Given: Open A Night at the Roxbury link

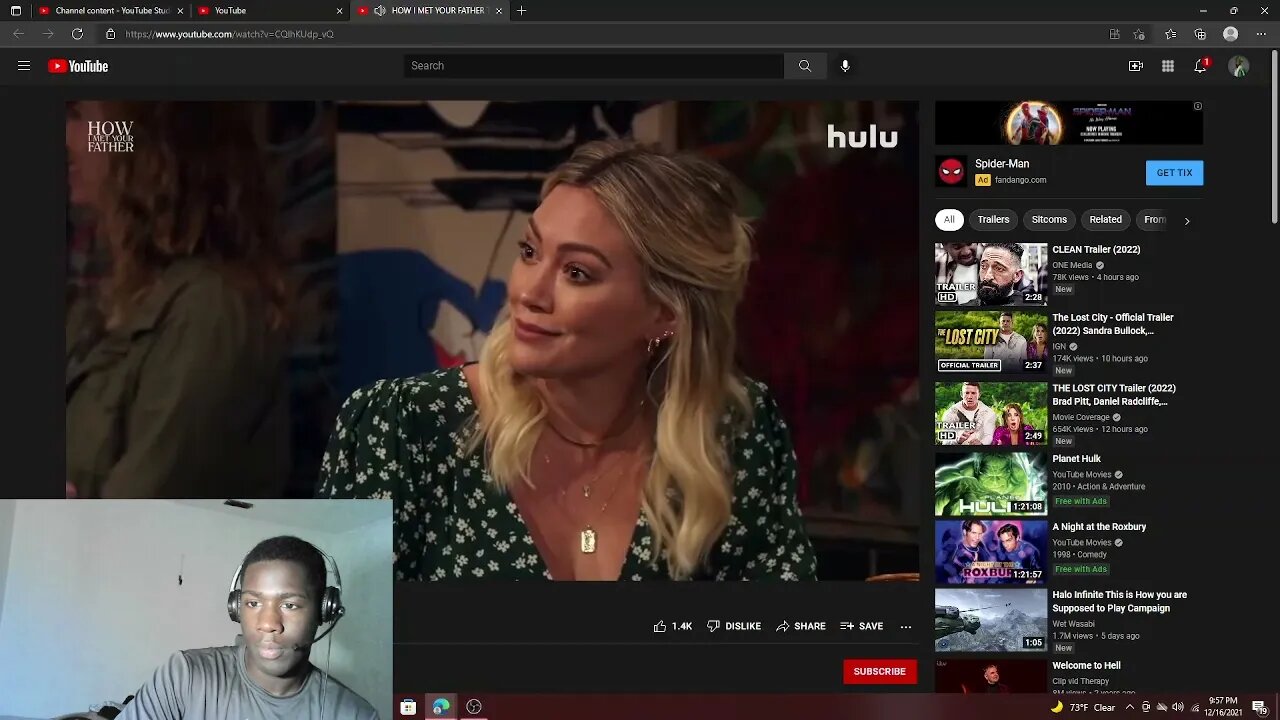Looking at the screenshot, I should coord(1099,527).
